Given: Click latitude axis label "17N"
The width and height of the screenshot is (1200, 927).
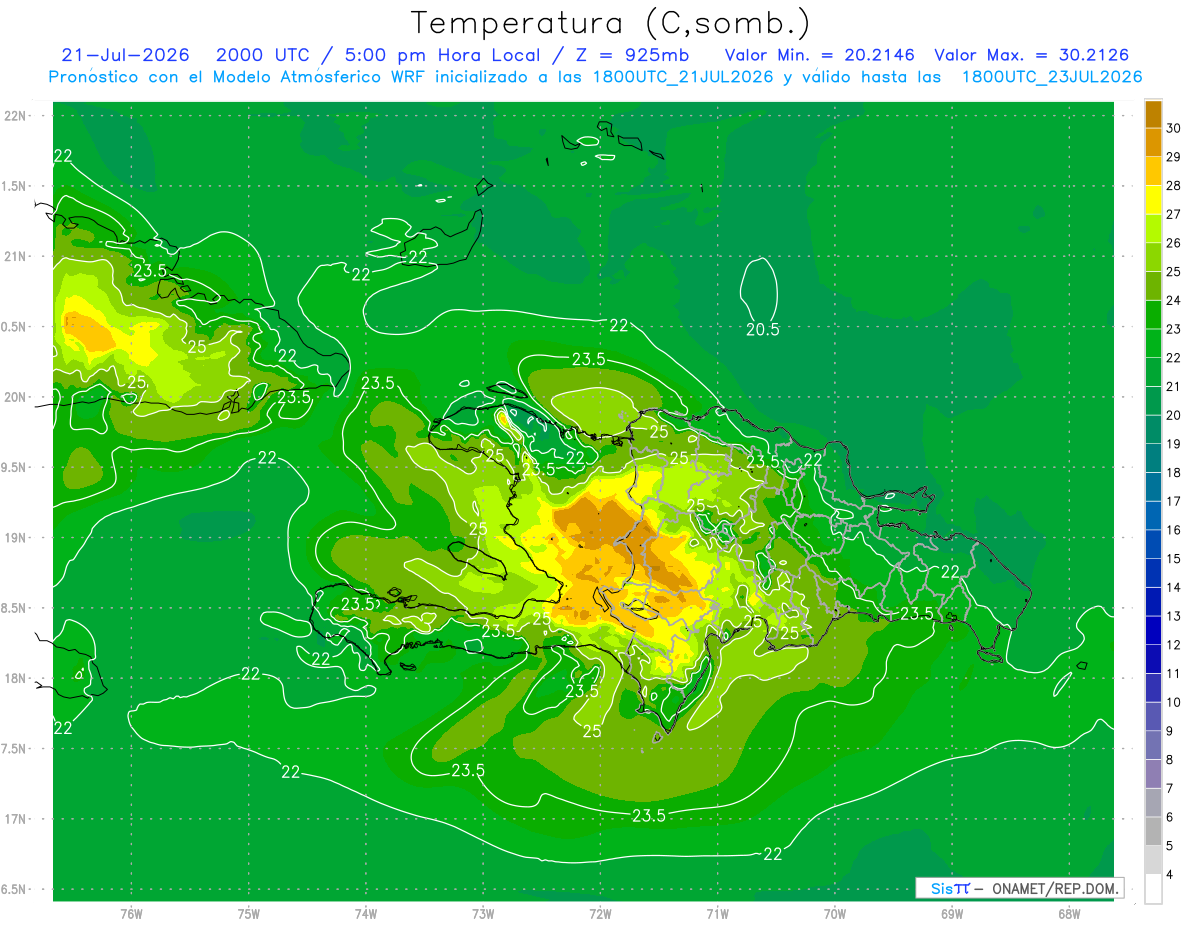Looking at the screenshot, I should (x=15, y=820).
